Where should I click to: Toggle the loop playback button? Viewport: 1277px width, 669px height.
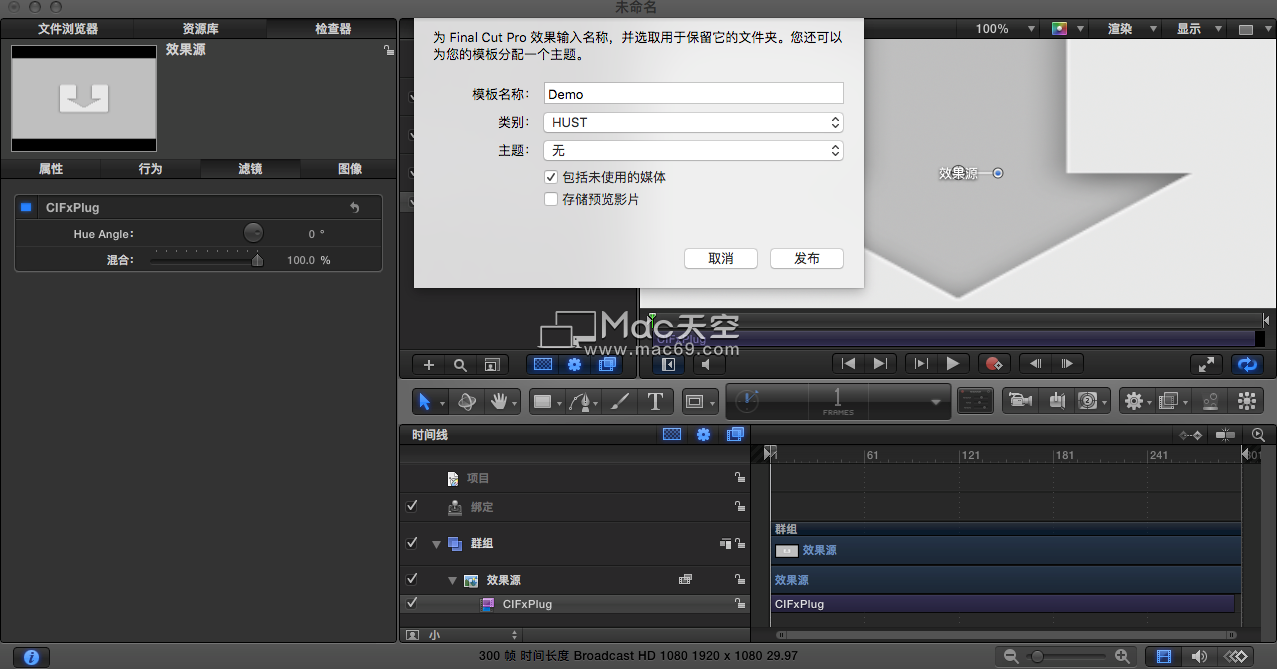[1246, 364]
